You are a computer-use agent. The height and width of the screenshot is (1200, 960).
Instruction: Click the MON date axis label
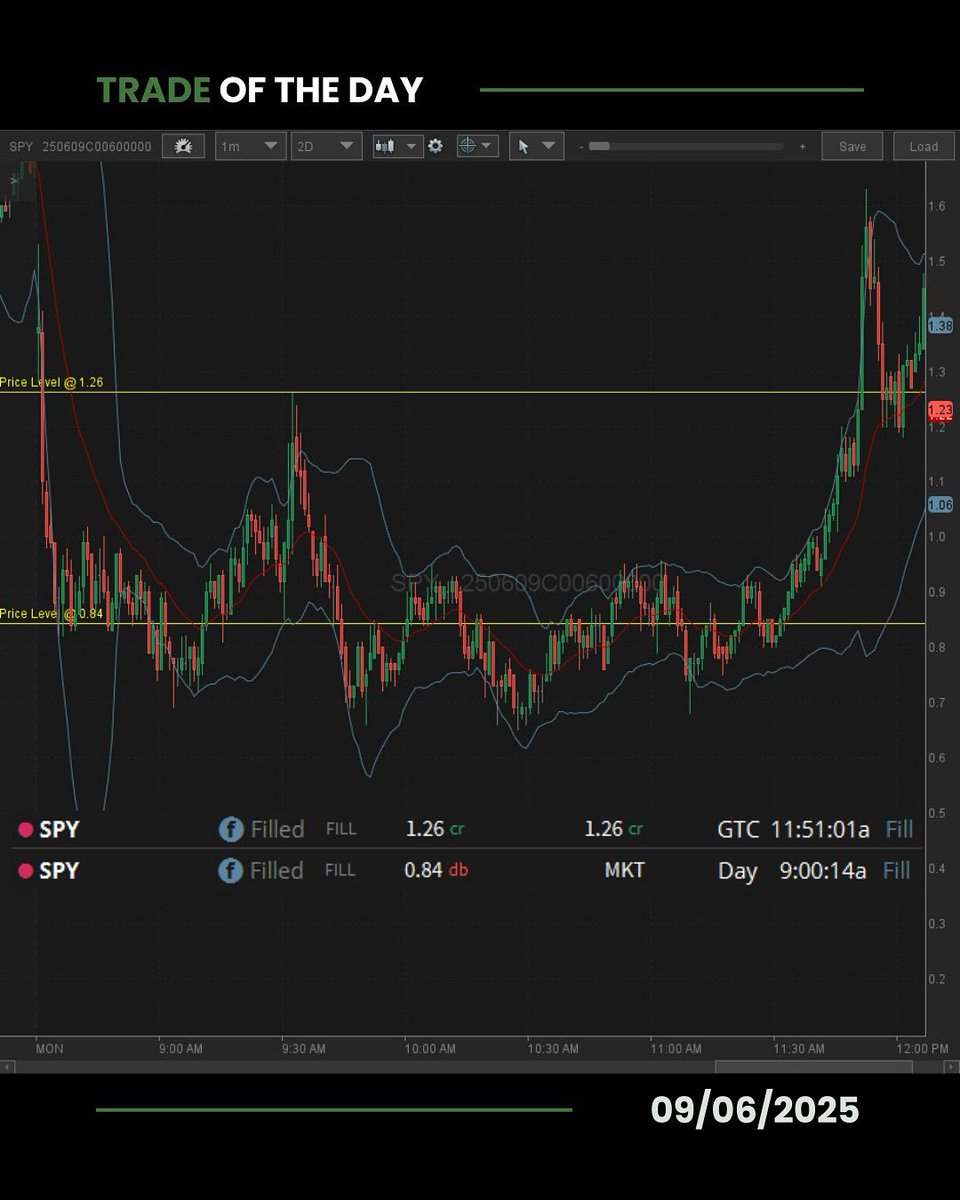(49, 1049)
